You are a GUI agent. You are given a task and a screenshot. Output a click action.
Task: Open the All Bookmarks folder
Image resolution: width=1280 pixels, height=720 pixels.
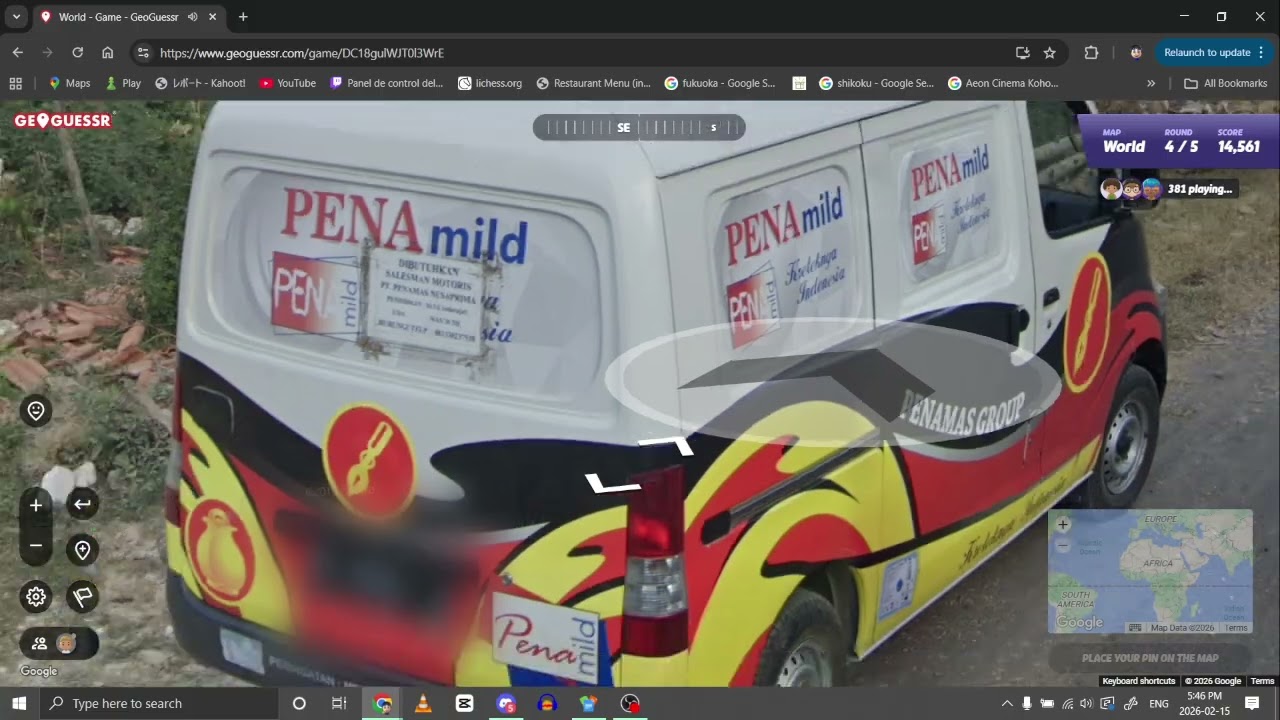[1225, 83]
